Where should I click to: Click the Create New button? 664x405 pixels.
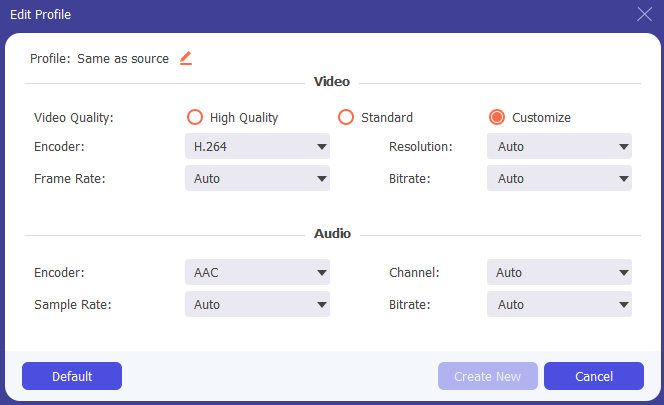coord(487,376)
